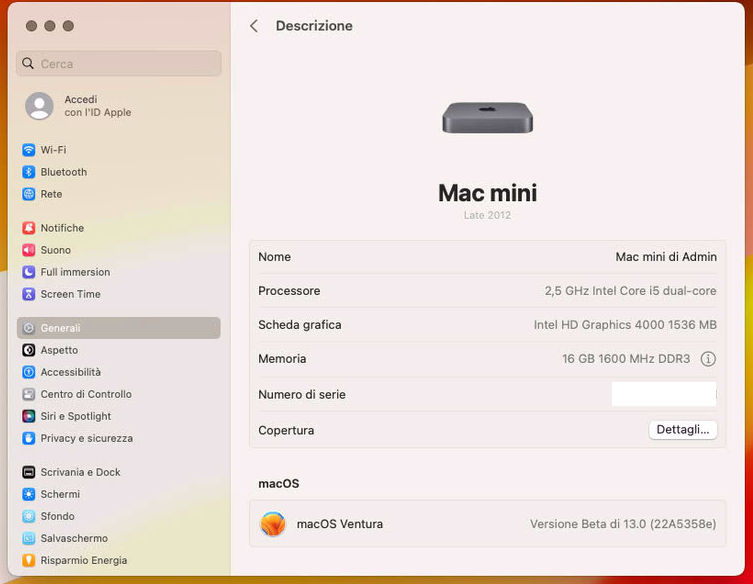Click the memory info circle icon

click(708, 359)
